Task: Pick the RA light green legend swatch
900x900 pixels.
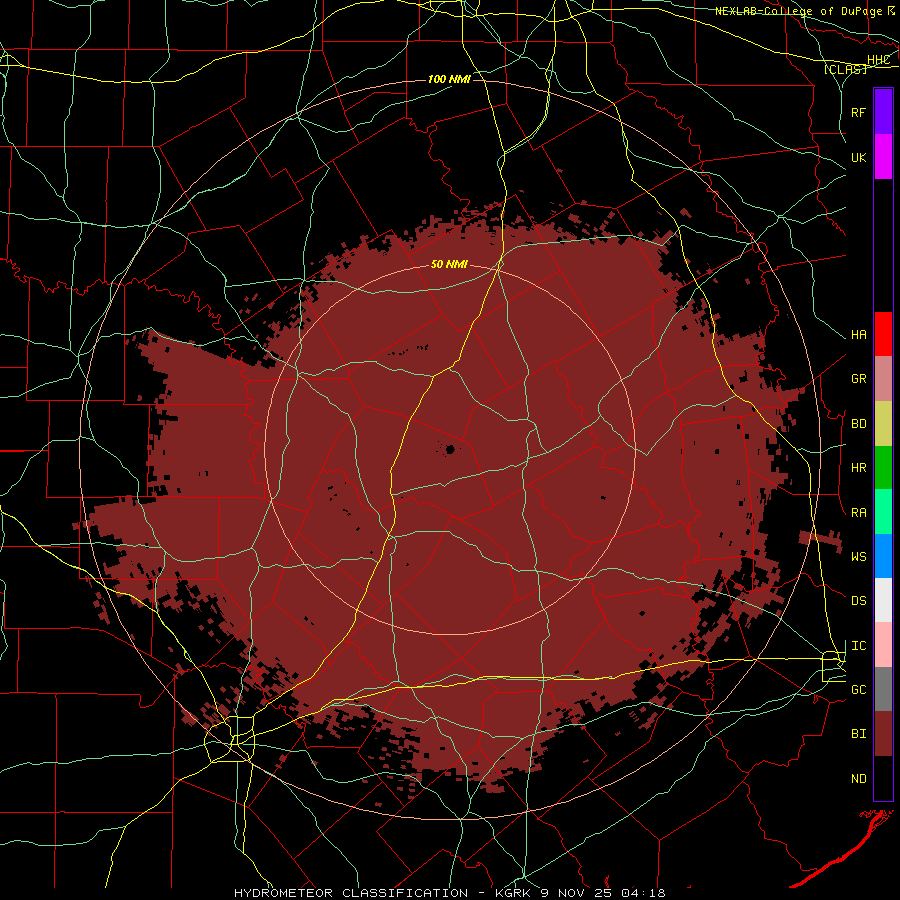Action: (883, 512)
